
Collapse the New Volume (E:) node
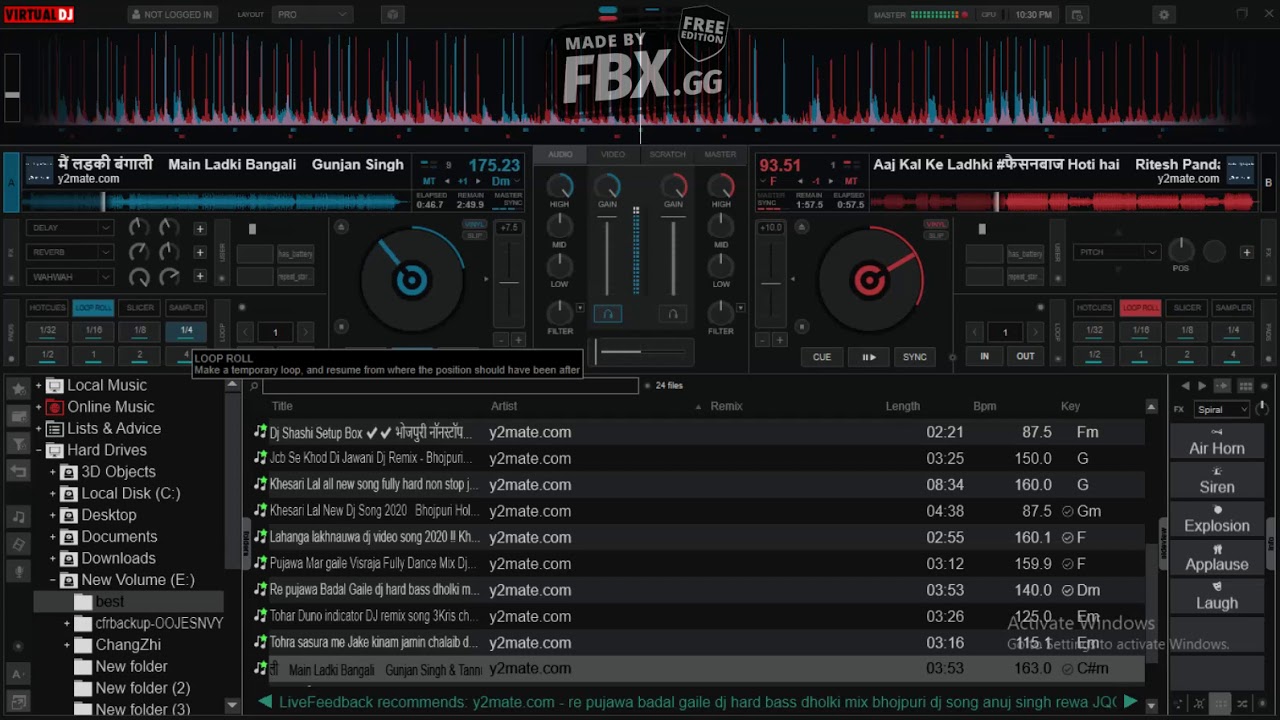[53, 580]
